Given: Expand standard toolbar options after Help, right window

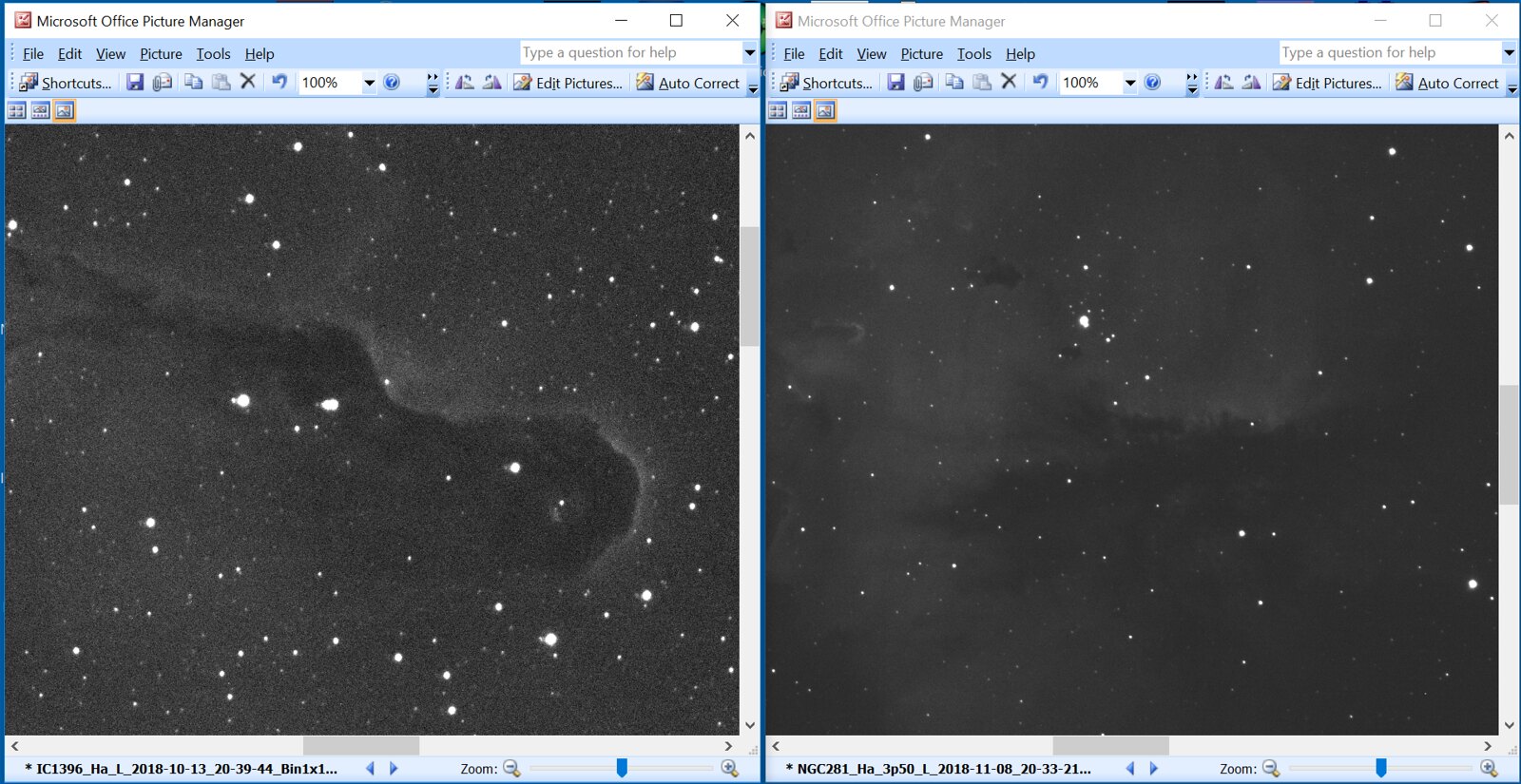Looking at the screenshot, I should [1192, 84].
